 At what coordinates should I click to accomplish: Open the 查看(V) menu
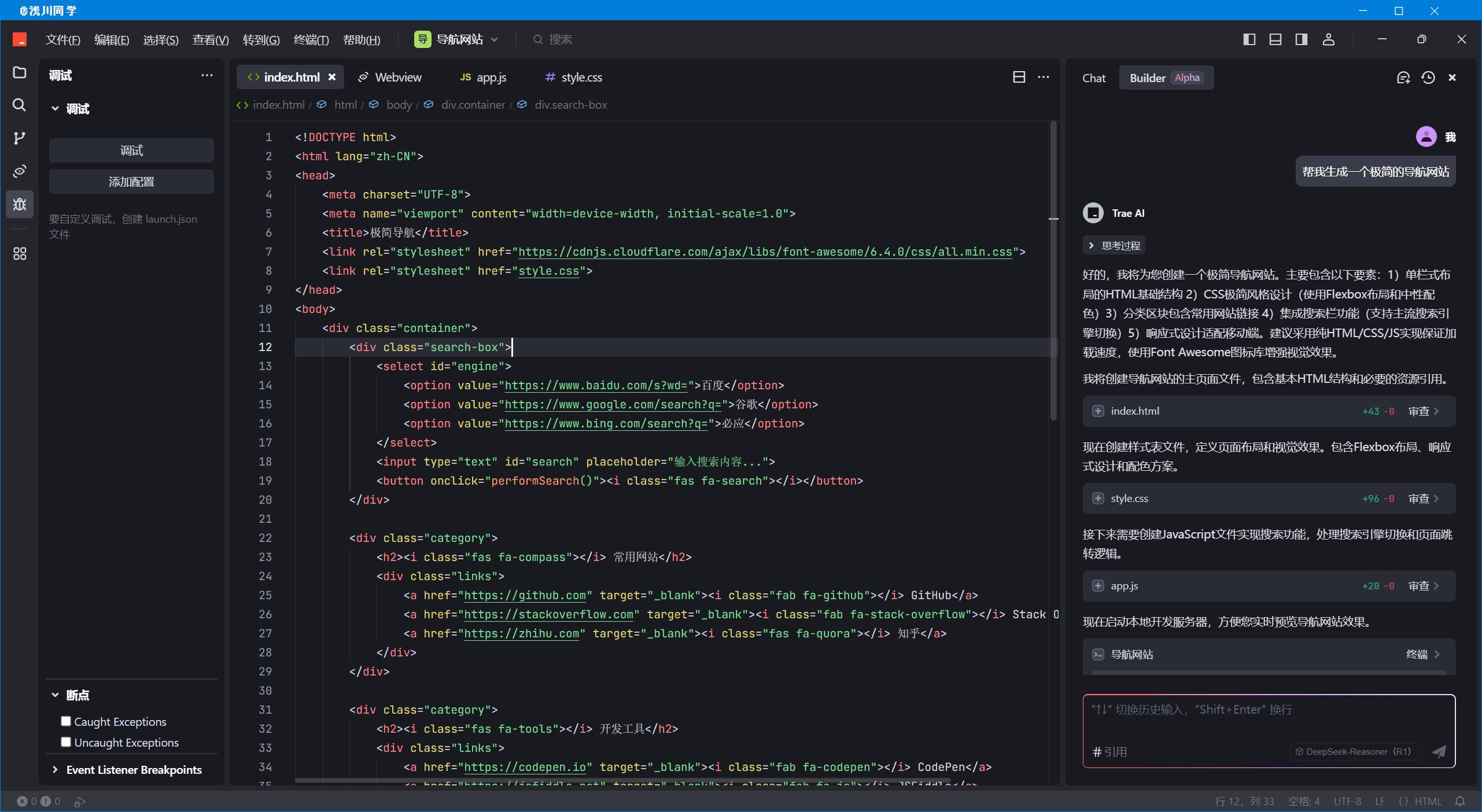pyautogui.click(x=211, y=39)
